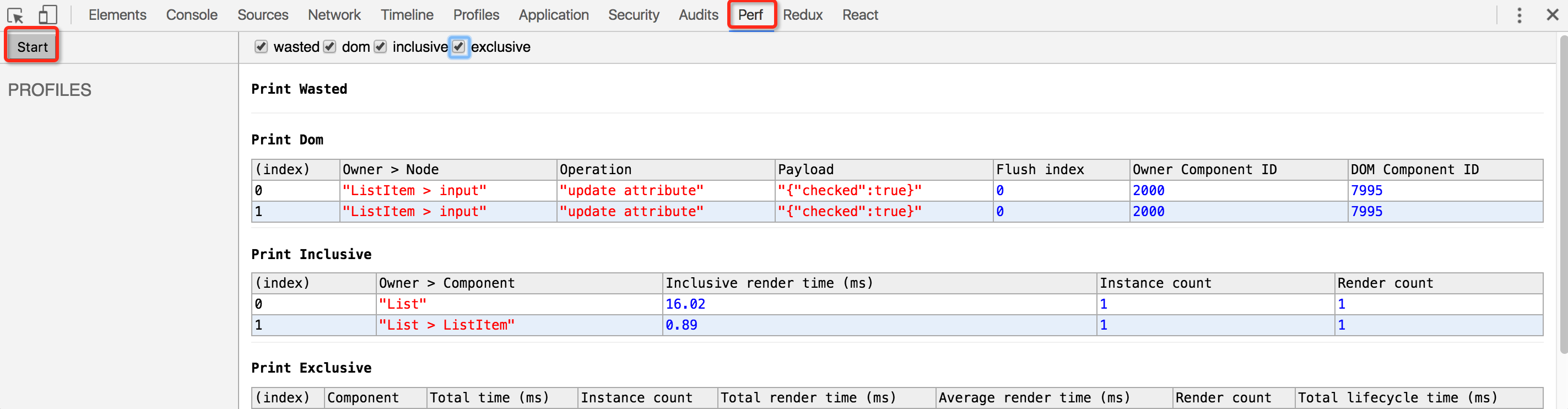Click the 16.02 render time value
1568x409 pixels.
(x=685, y=304)
